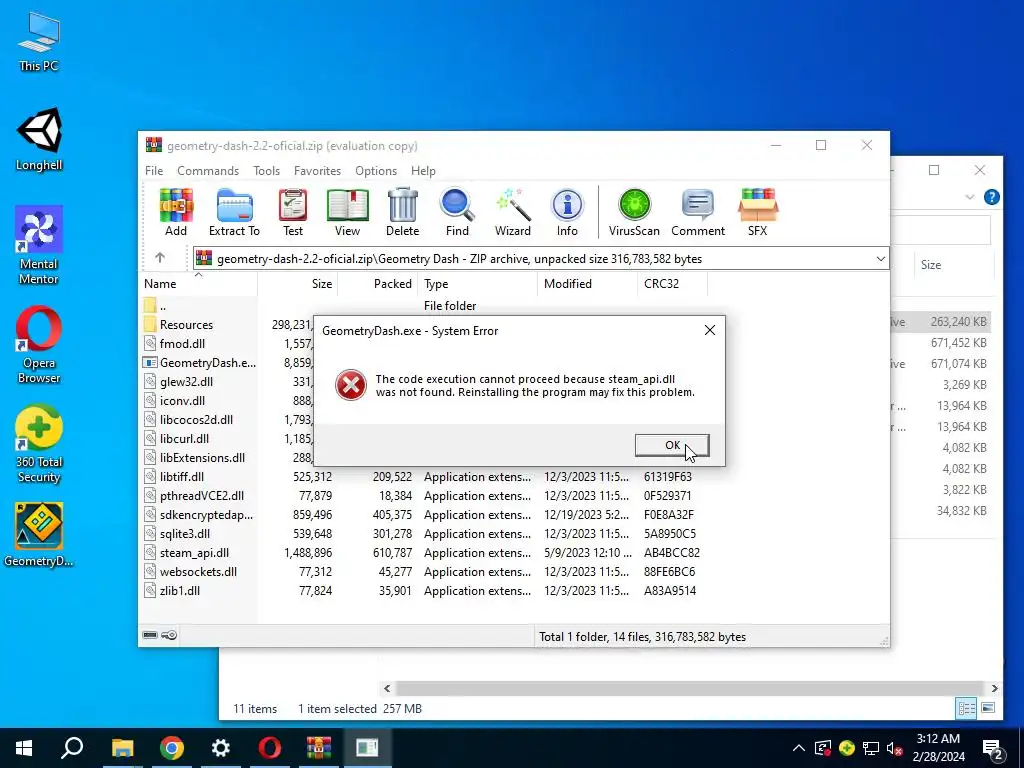1024x768 pixels.
Task: Switch Explorer to details view button
Action: tap(967, 708)
